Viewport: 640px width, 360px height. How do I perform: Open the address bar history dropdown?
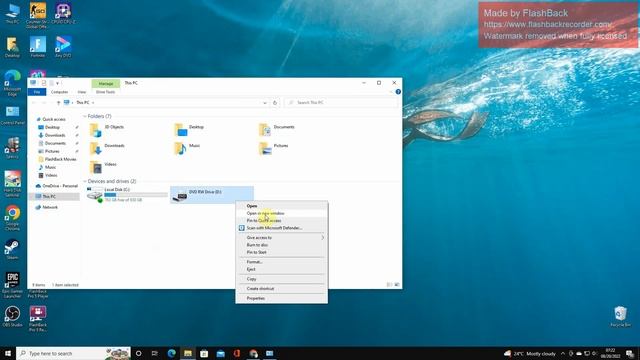(x=264, y=102)
